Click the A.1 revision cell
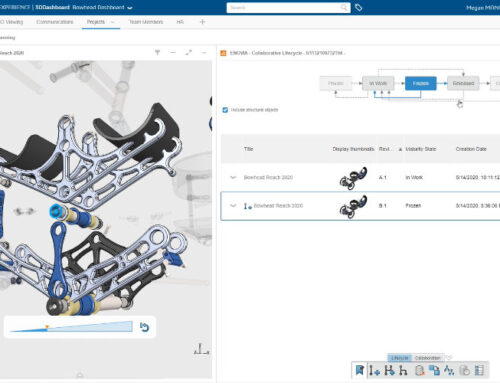Screen dimensions: 500x383 [x=383, y=177]
